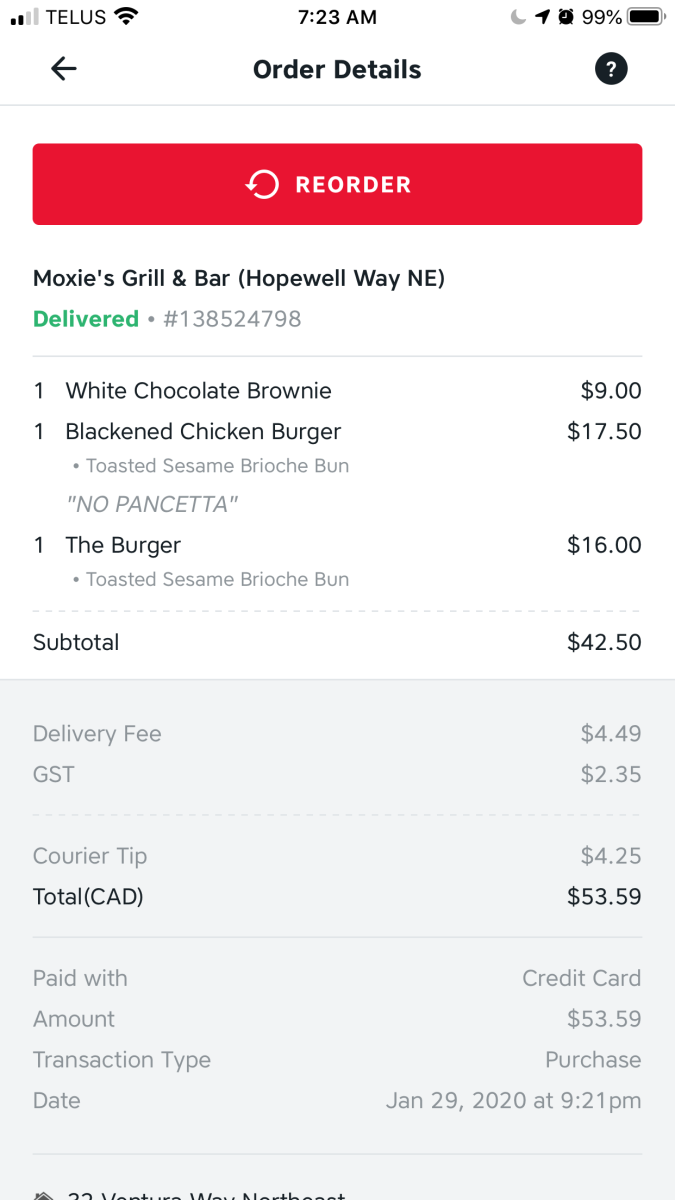
Task: Tap the Courier Tip amount row
Action: [x=337, y=856]
